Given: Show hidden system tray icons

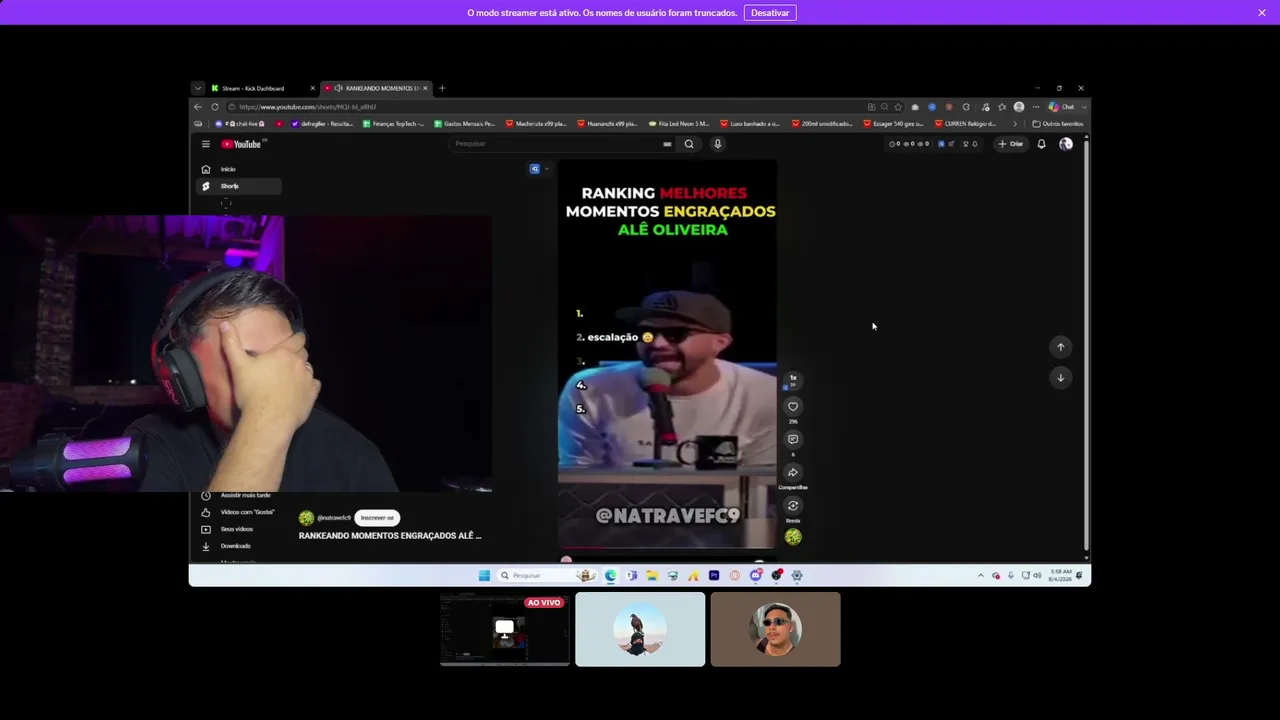Looking at the screenshot, I should coord(980,575).
